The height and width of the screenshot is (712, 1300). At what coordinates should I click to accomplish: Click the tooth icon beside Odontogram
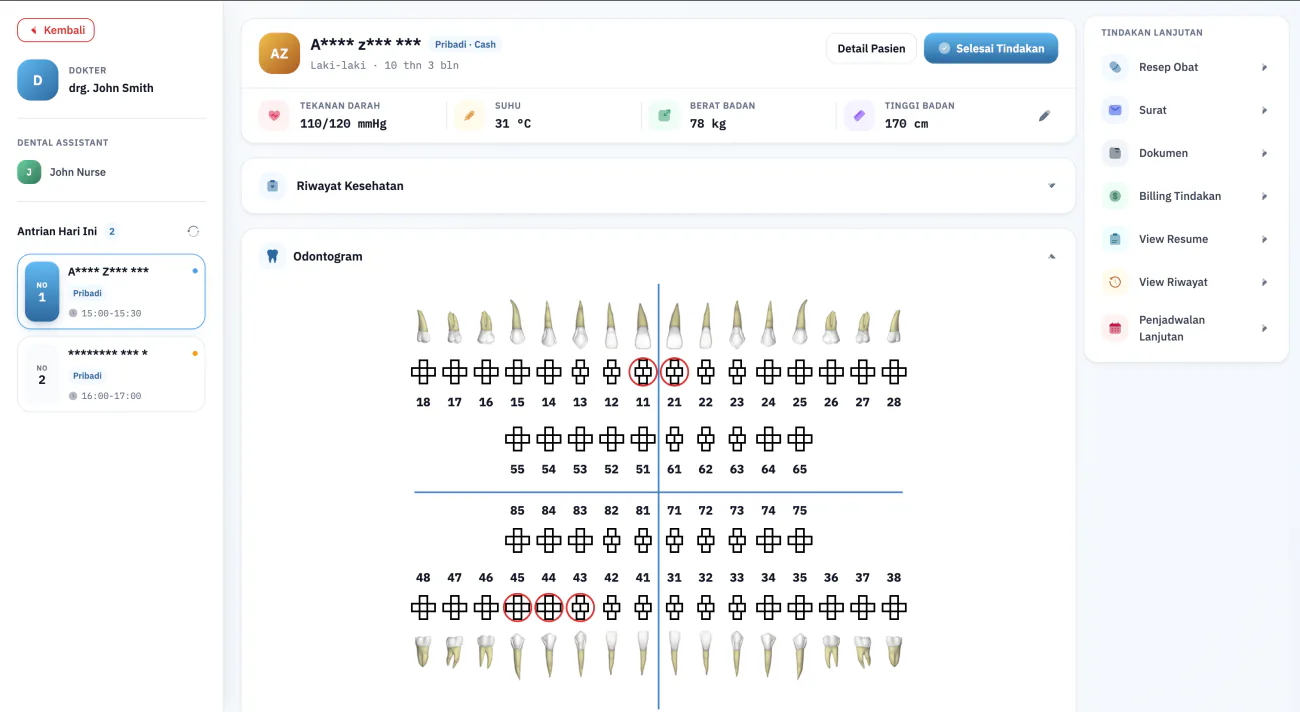(x=271, y=256)
